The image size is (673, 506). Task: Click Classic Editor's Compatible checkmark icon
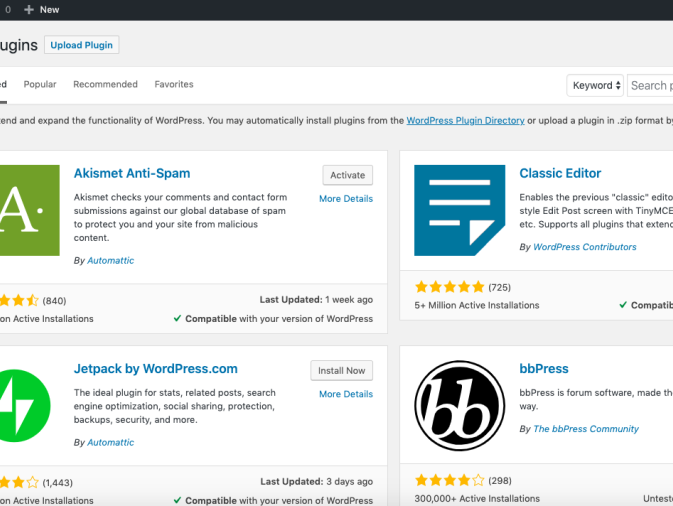[623, 305]
